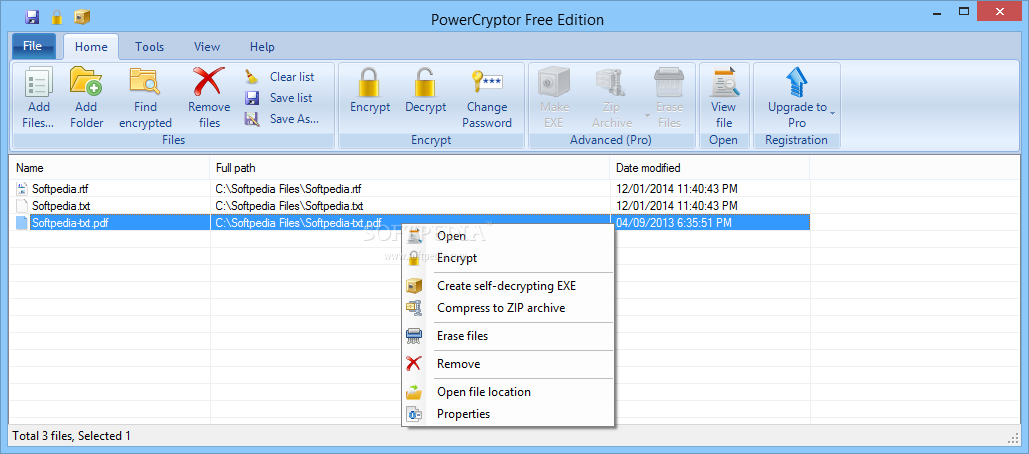
Task: Click the Properties icon in context menu
Action: [414, 414]
